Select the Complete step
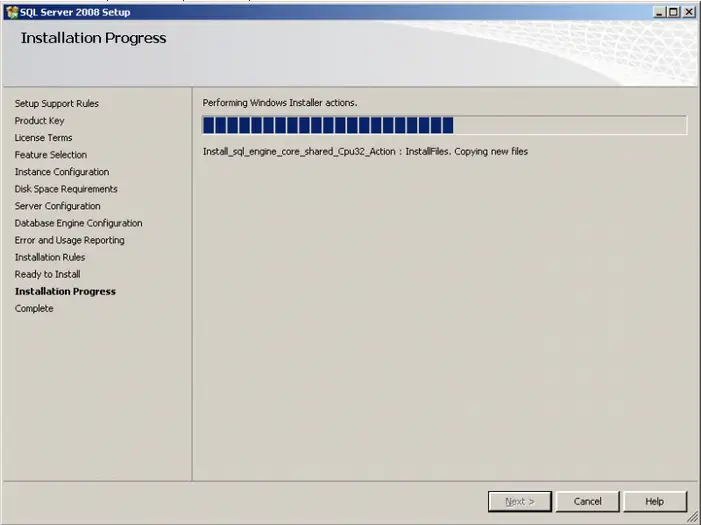701x525 pixels. [x=34, y=309]
